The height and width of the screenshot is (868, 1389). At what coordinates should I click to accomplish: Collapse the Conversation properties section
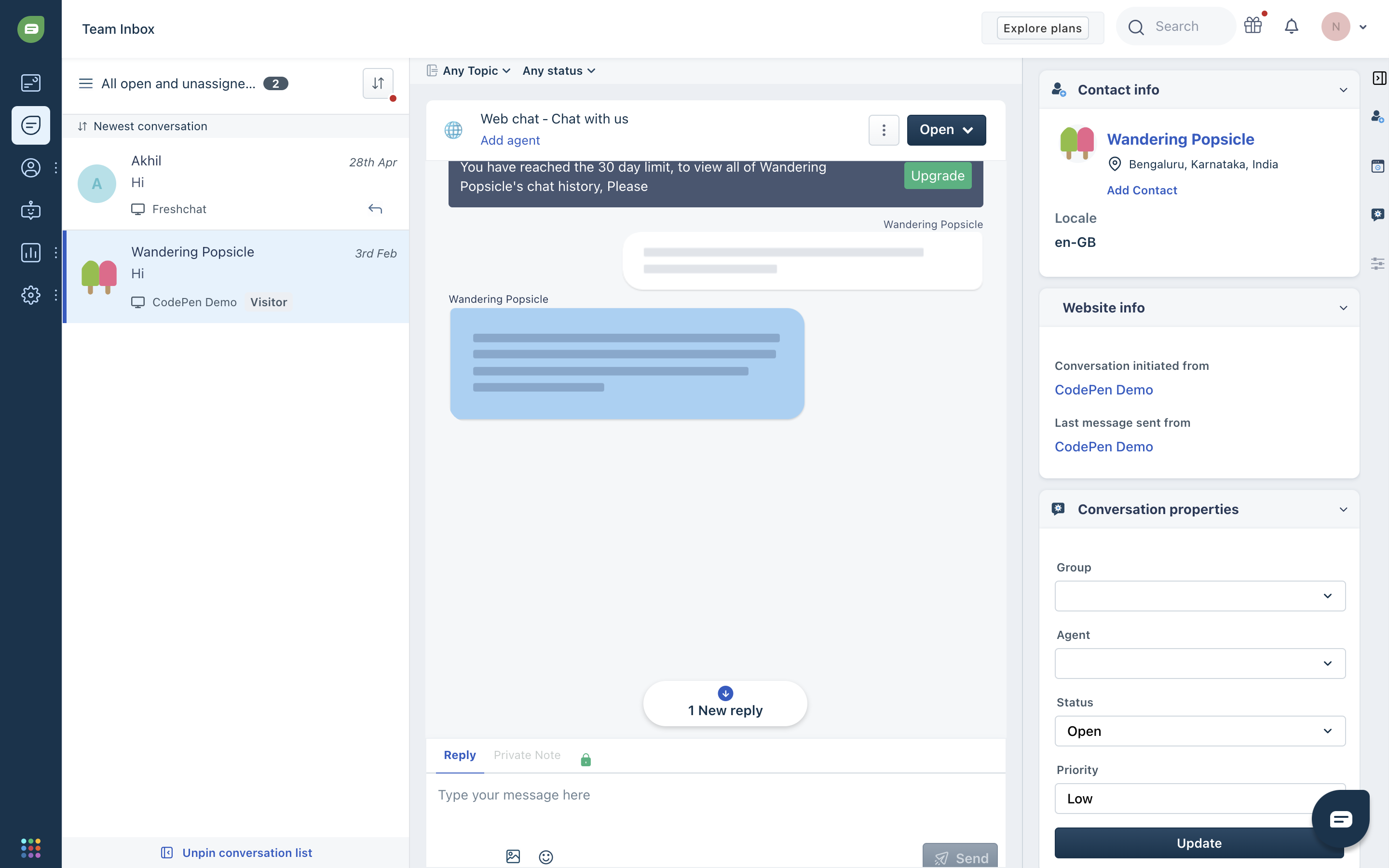(1343, 510)
